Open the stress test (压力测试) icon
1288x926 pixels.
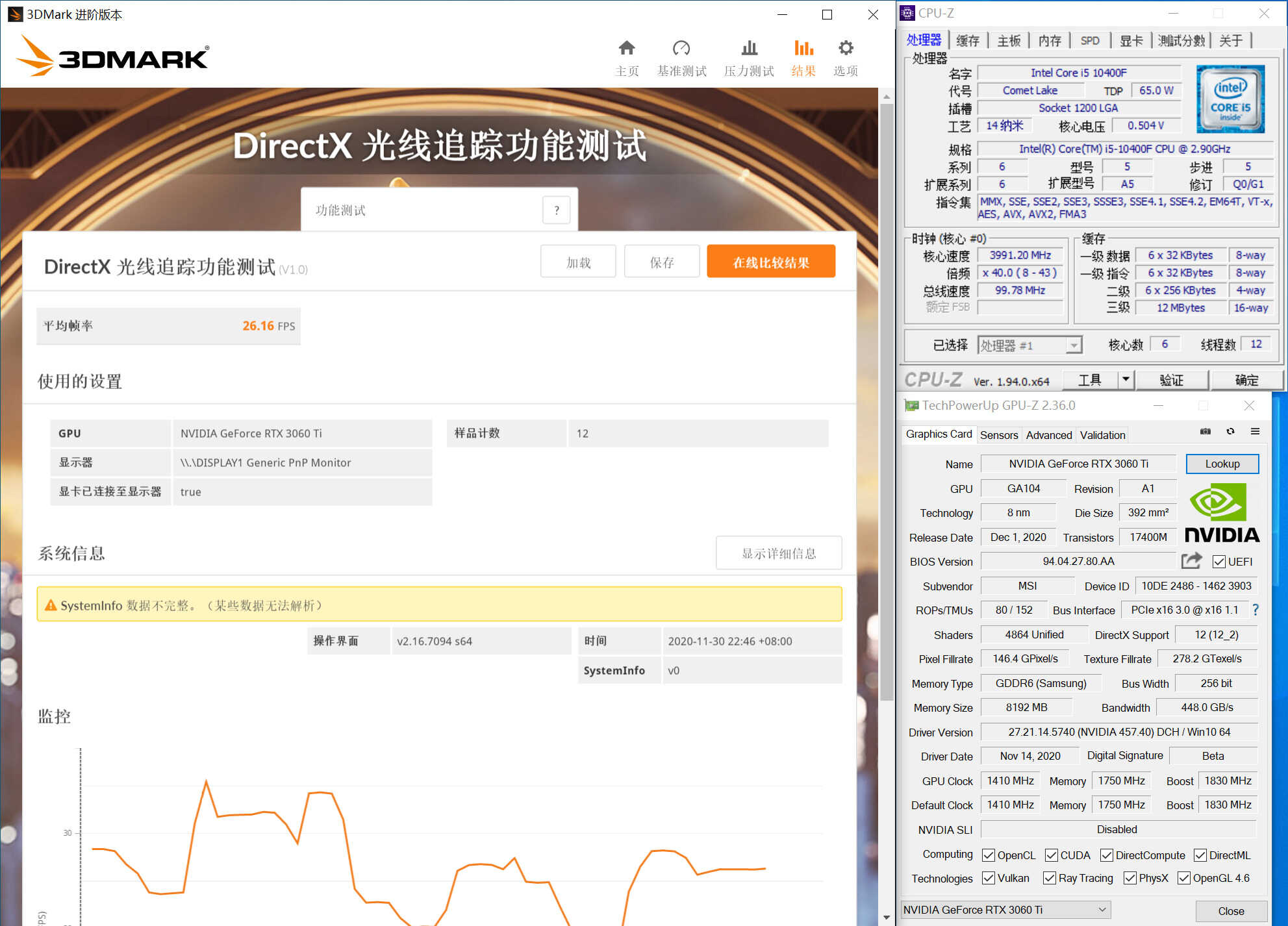pyautogui.click(x=749, y=48)
